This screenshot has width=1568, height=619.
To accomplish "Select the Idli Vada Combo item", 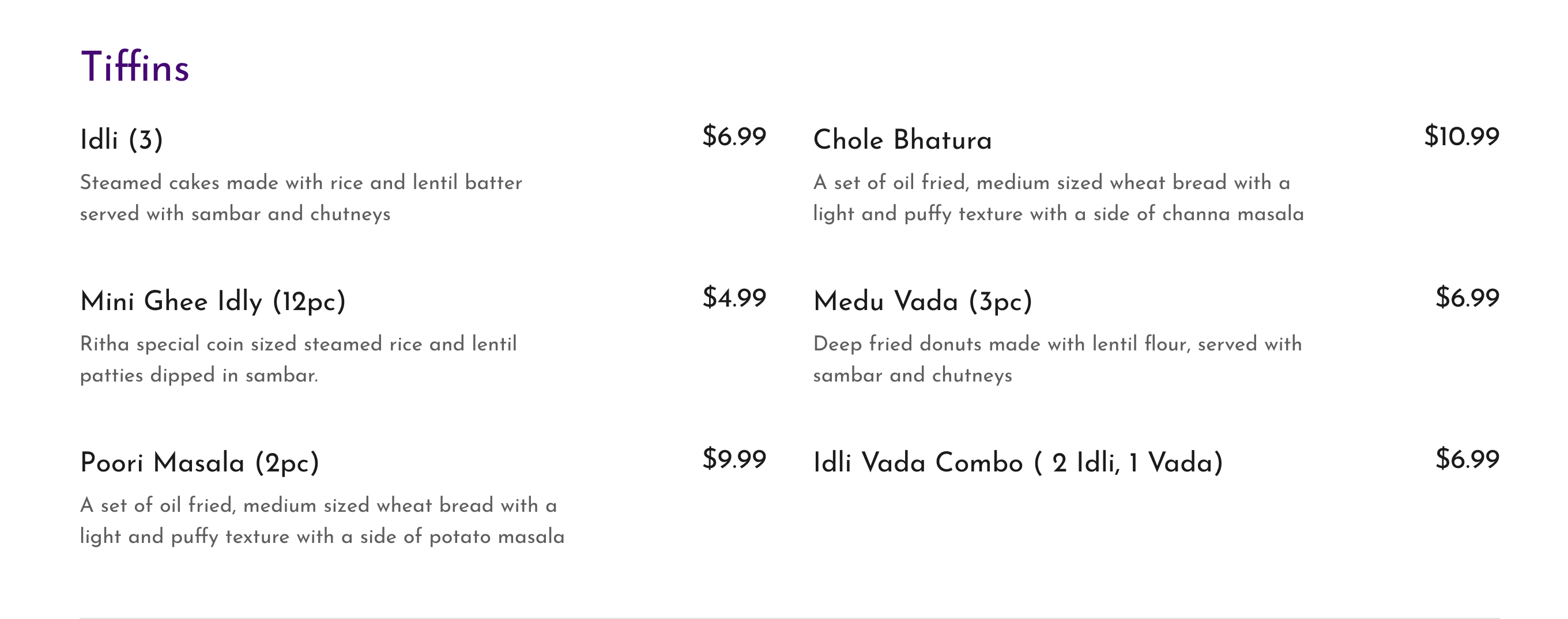I will 1017,463.
